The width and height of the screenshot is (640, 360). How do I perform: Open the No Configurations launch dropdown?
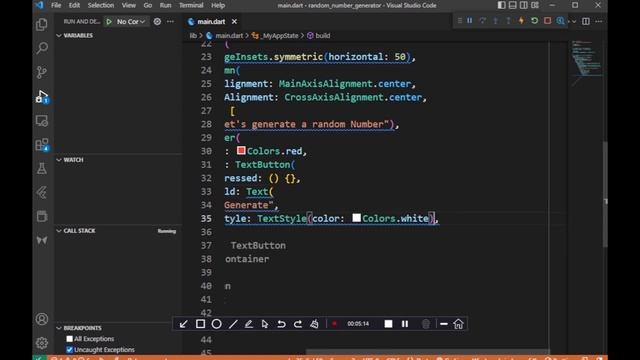click(x=131, y=22)
